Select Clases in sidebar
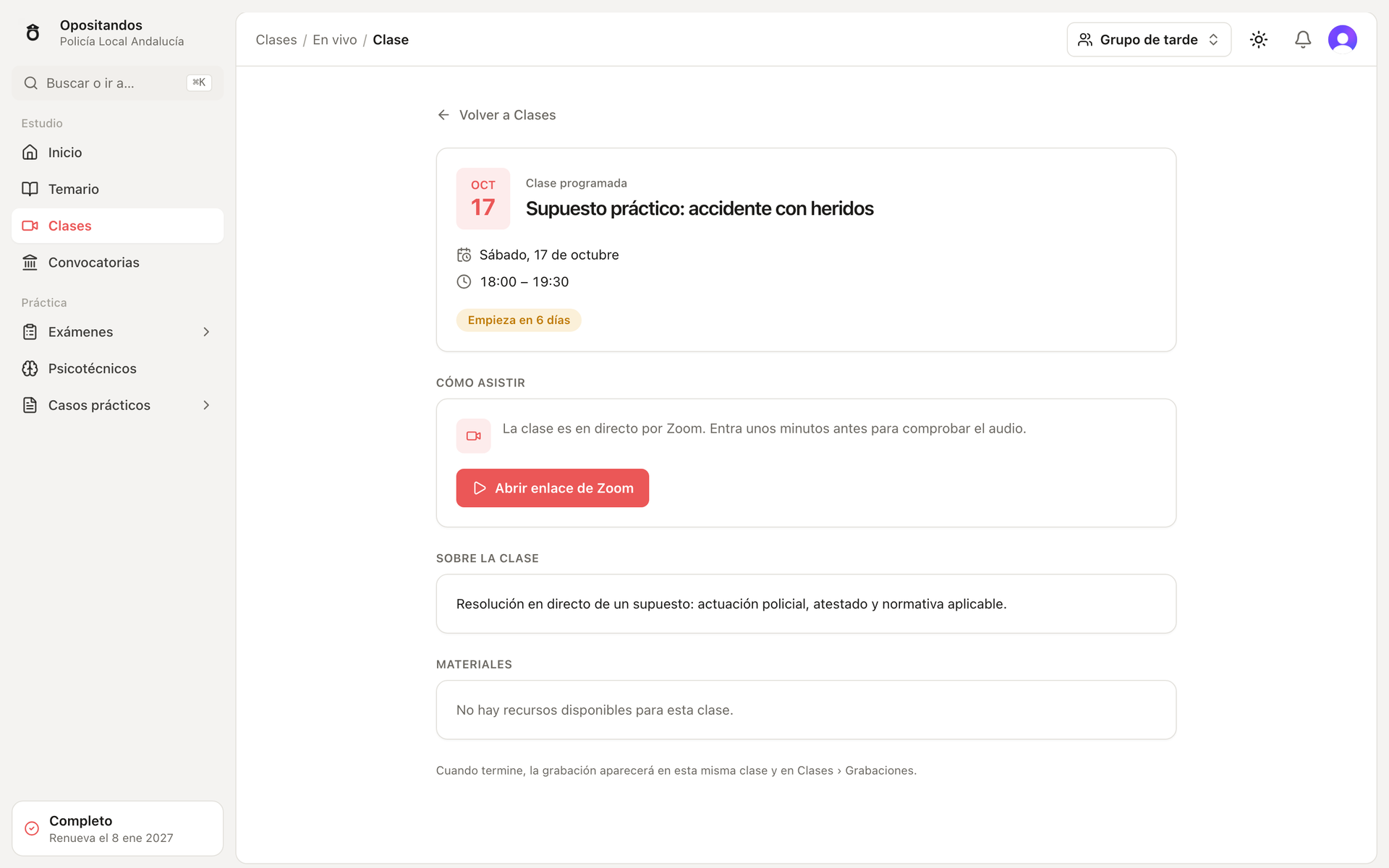The image size is (1389, 868). pyautogui.click(x=117, y=226)
